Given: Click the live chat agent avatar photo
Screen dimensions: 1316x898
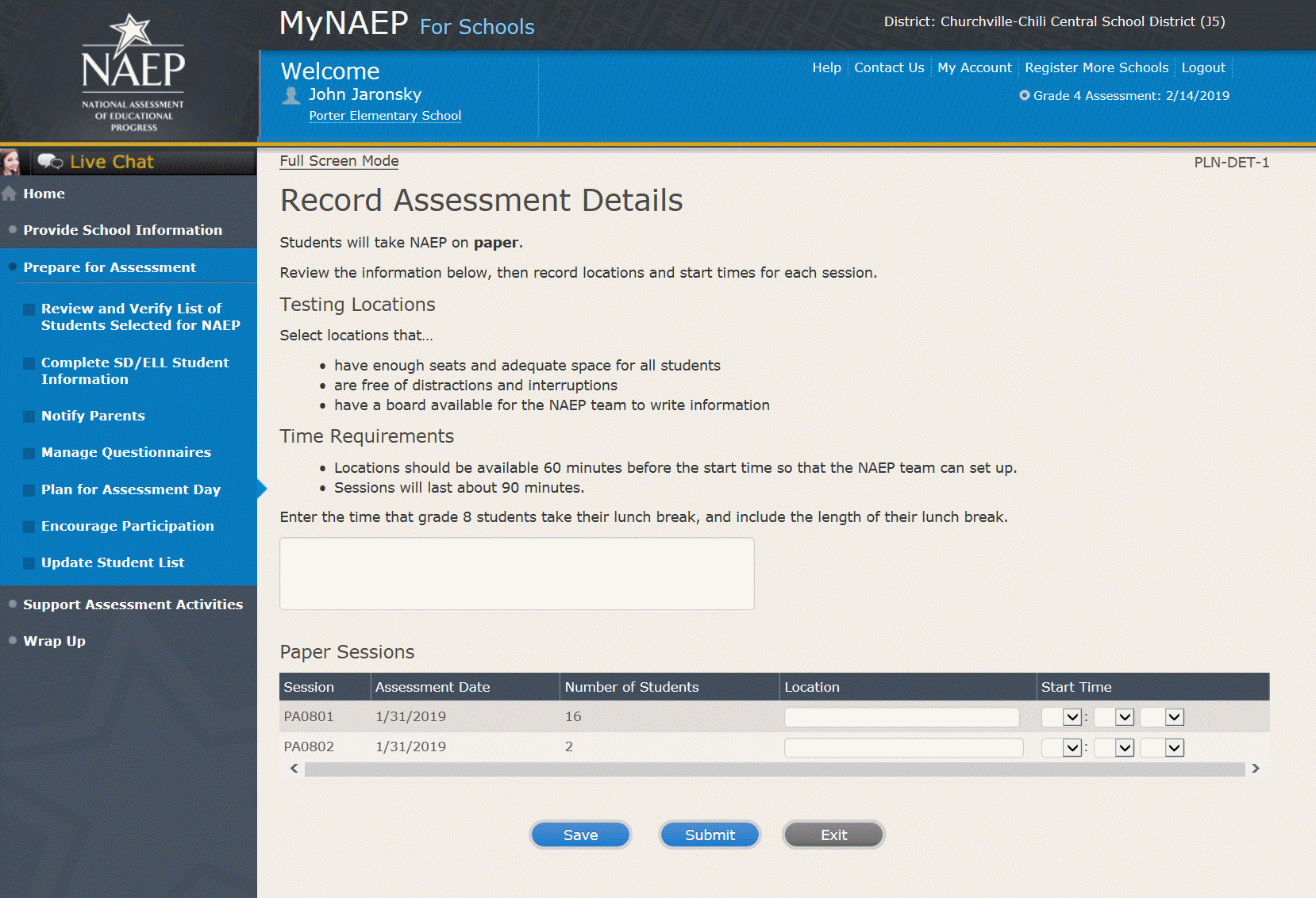Looking at the screenshot, I should click(11, 162).
